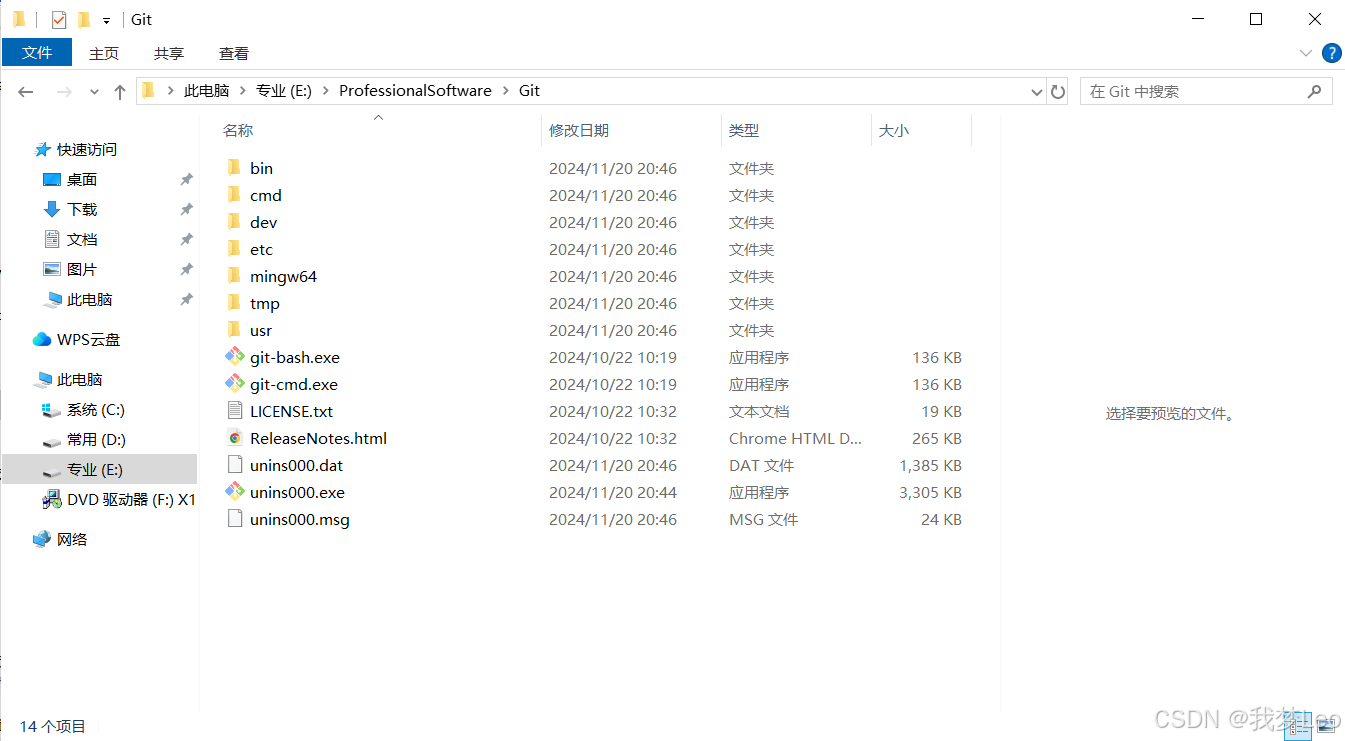The image size is (1345, 741).
Task: Click the Chrome HTML D... type cell
Action: (x=795, y=438)
